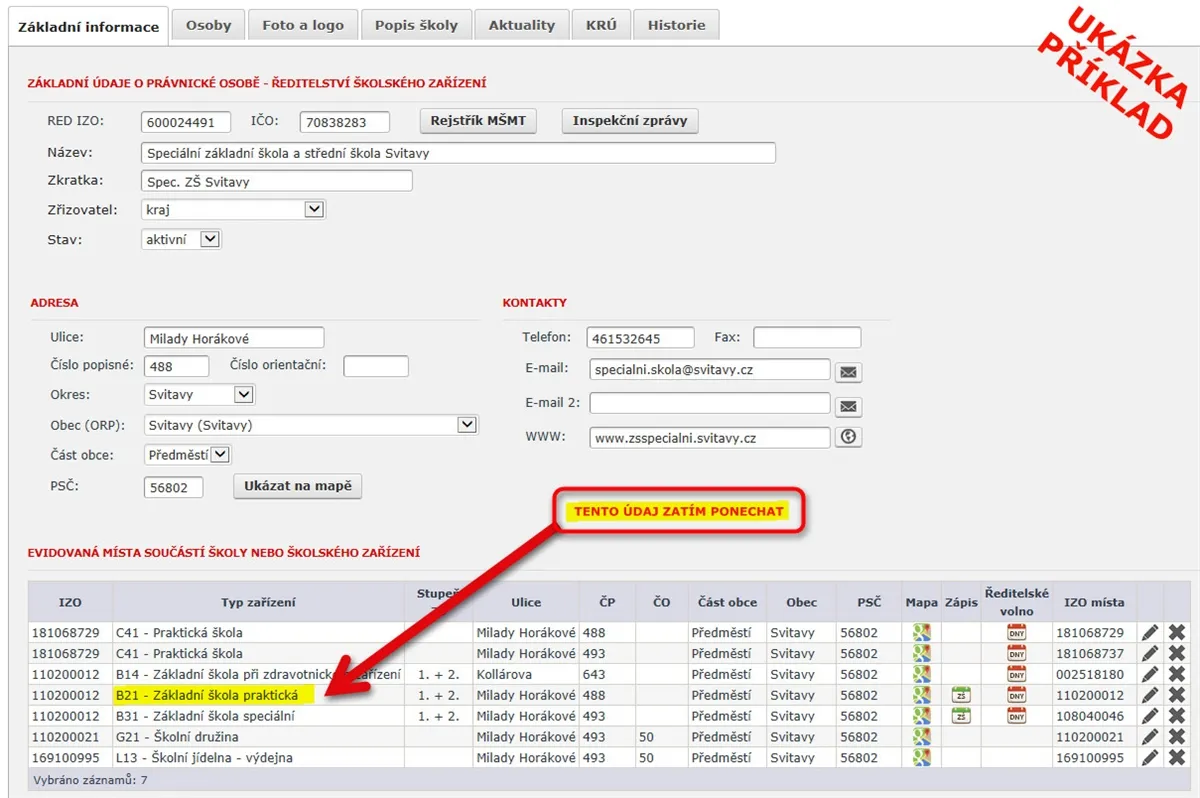This screenshot has height=798, width=1200.
Task: Edit the B14 row with the pencil icon
Action: (x=1150, y=674)
